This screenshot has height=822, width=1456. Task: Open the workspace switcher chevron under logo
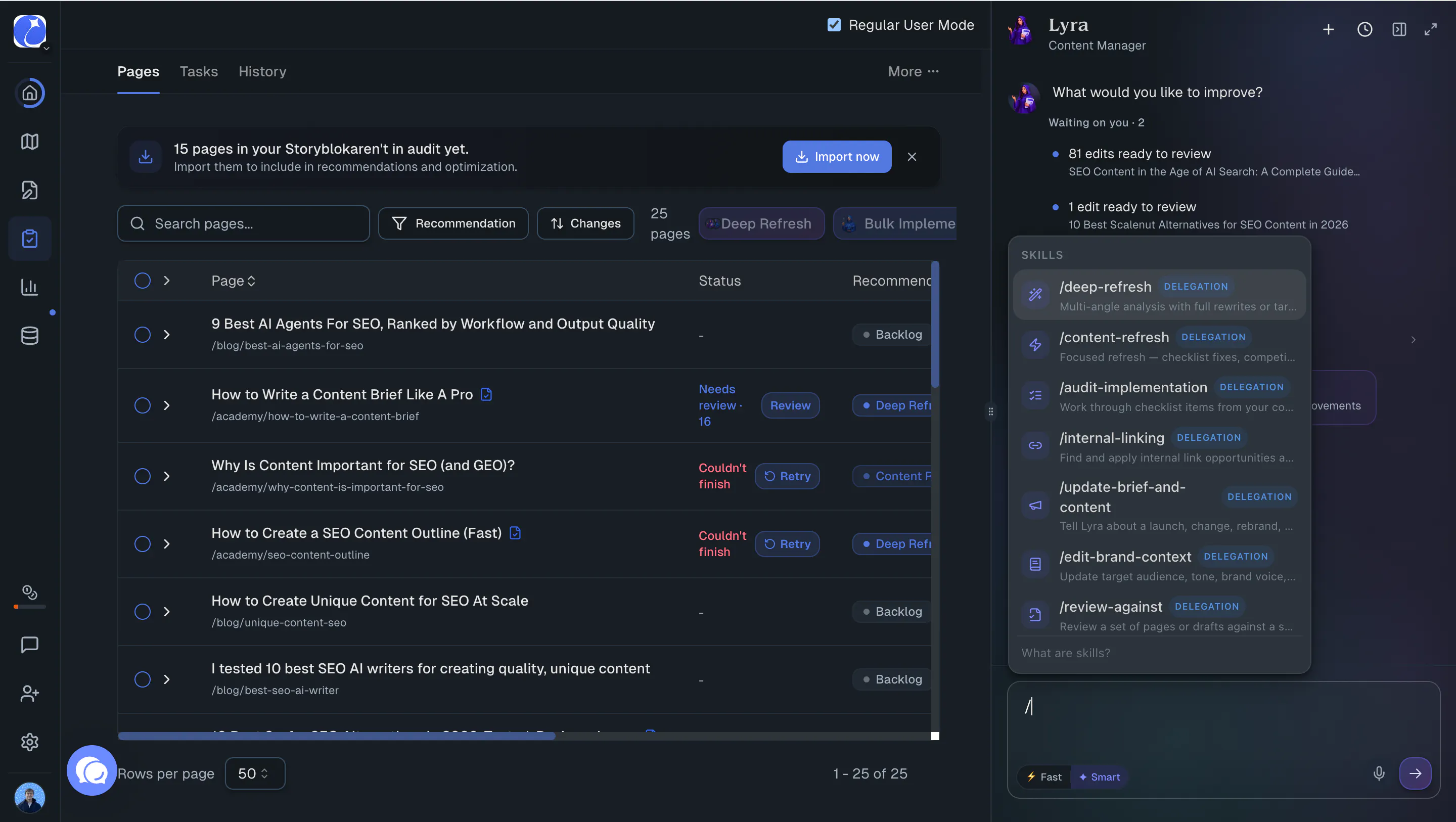point(47,49)
